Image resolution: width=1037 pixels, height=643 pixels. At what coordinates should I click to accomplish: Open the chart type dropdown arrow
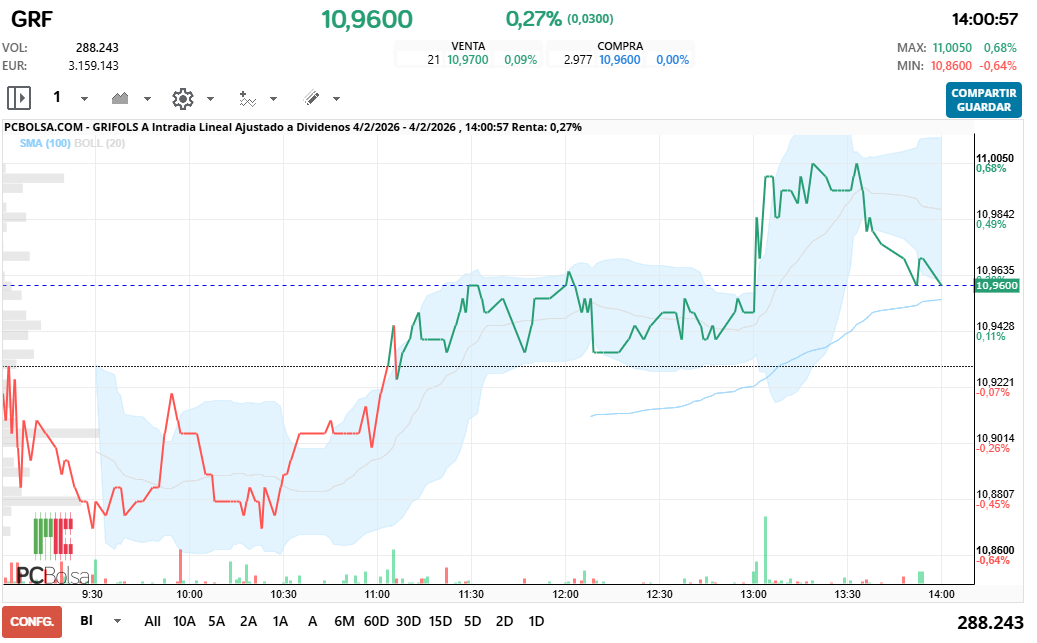point(147,99)
